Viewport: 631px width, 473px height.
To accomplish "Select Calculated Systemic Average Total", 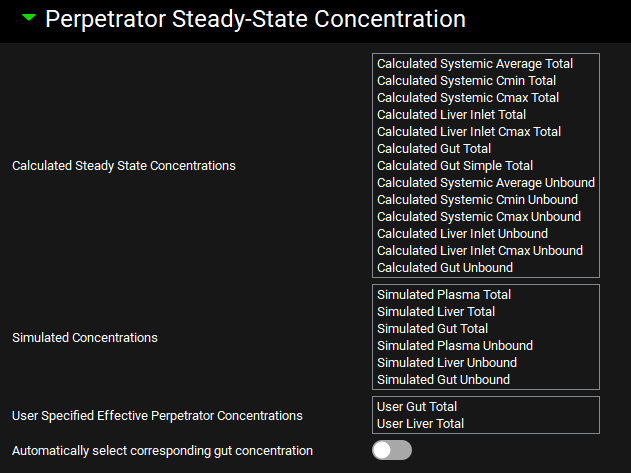I will [x=475, y=64].
